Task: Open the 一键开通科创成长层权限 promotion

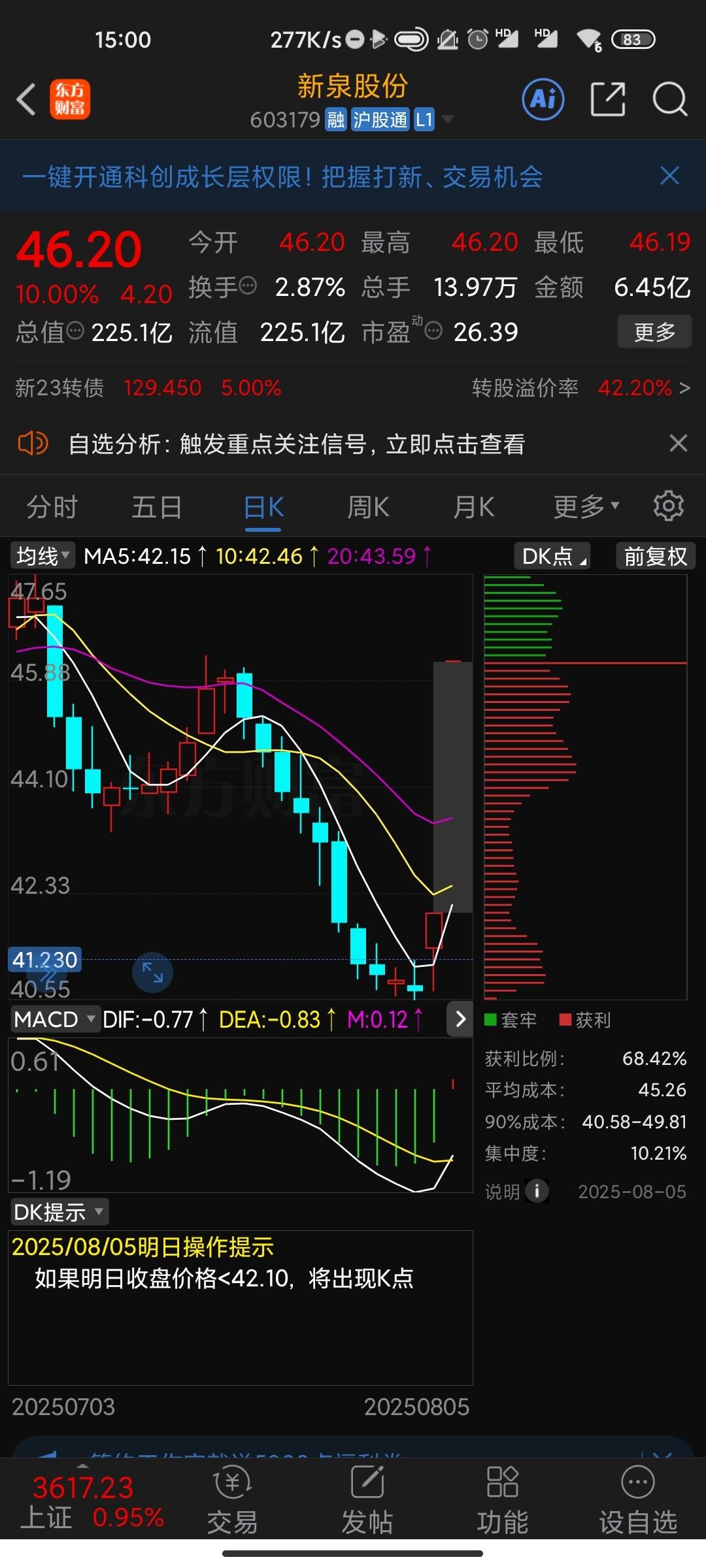Action: pos(282,177)
